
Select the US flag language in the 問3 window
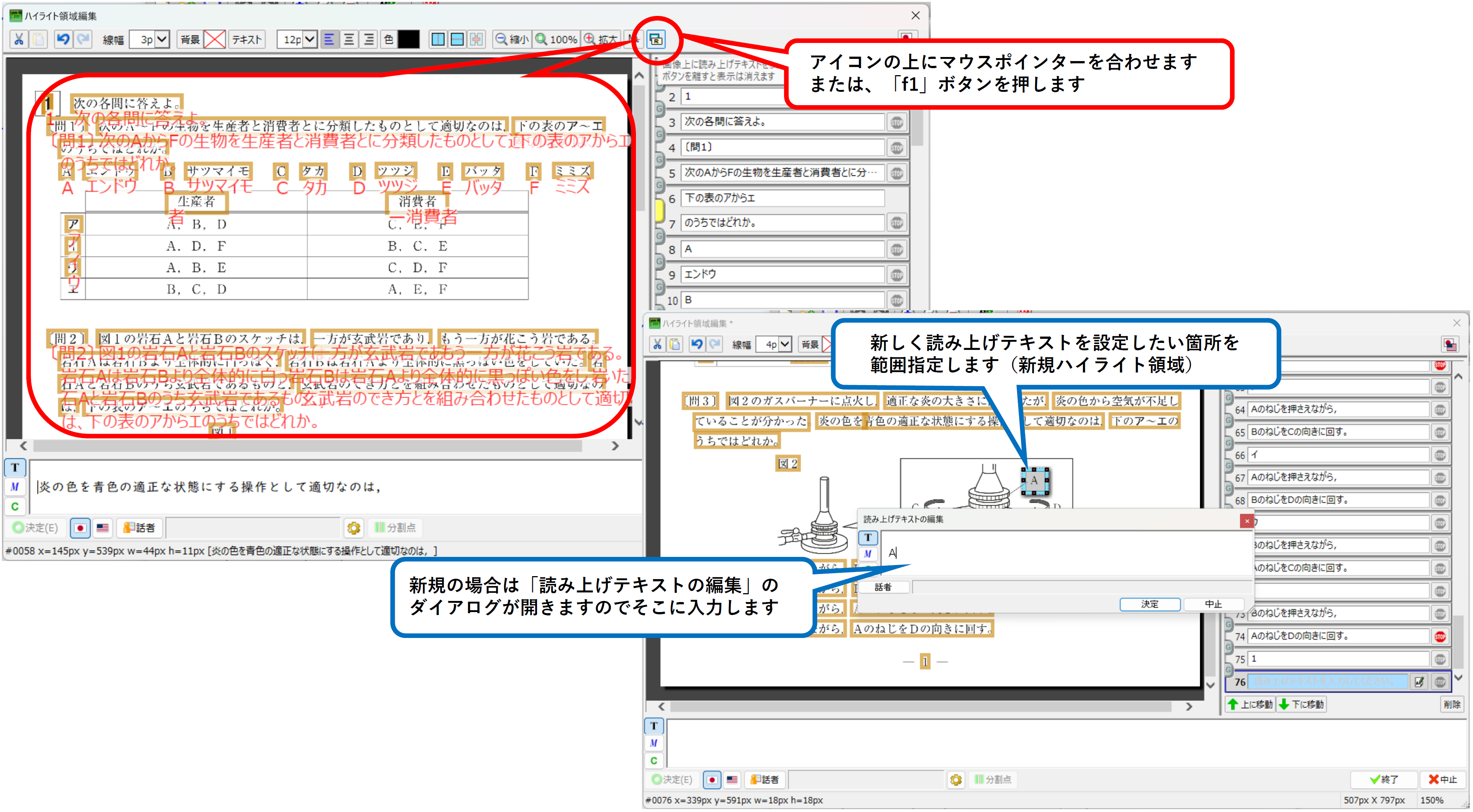click(x=732, y=779)
